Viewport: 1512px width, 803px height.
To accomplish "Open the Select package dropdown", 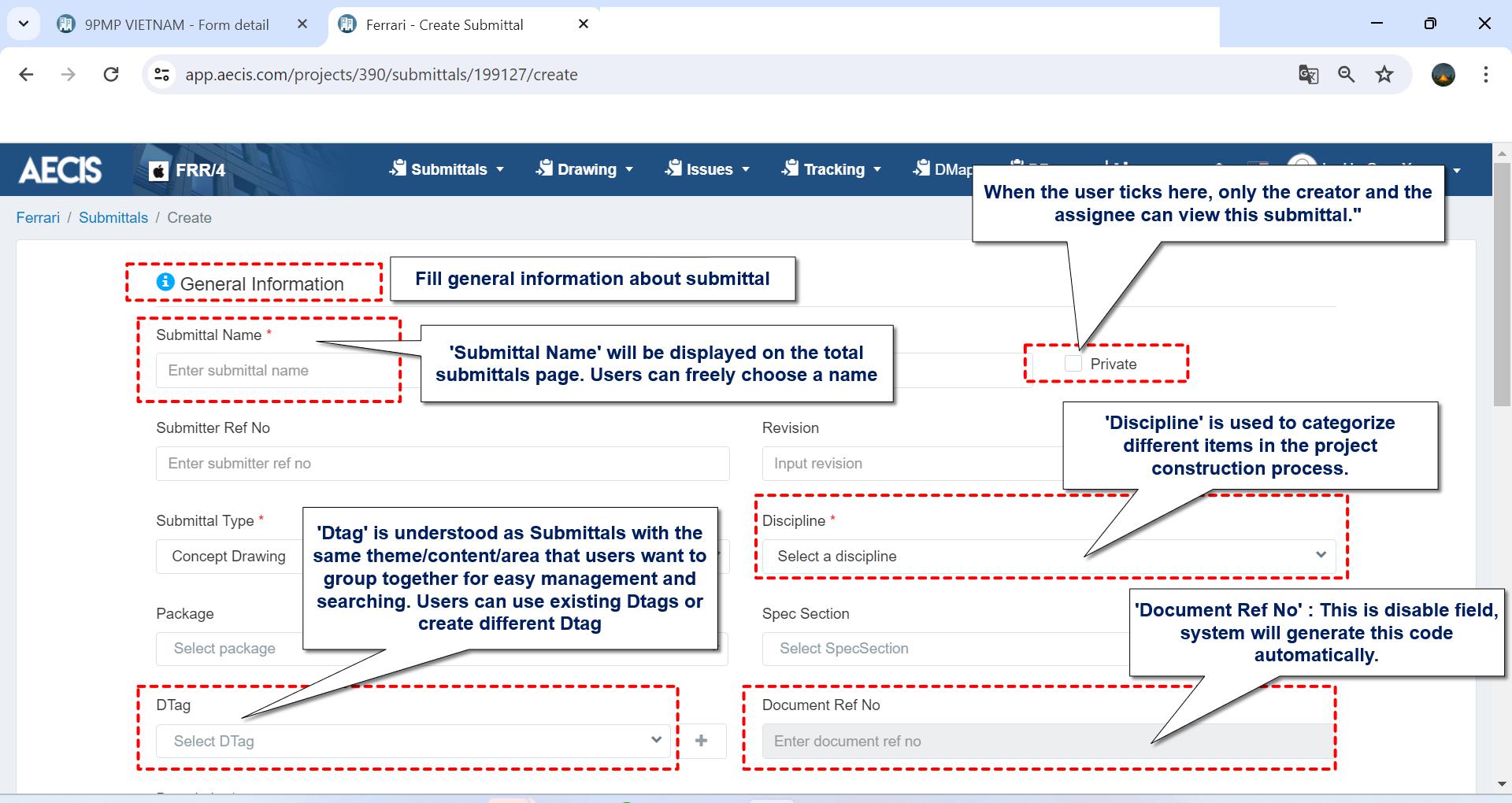I will [443, 649].
